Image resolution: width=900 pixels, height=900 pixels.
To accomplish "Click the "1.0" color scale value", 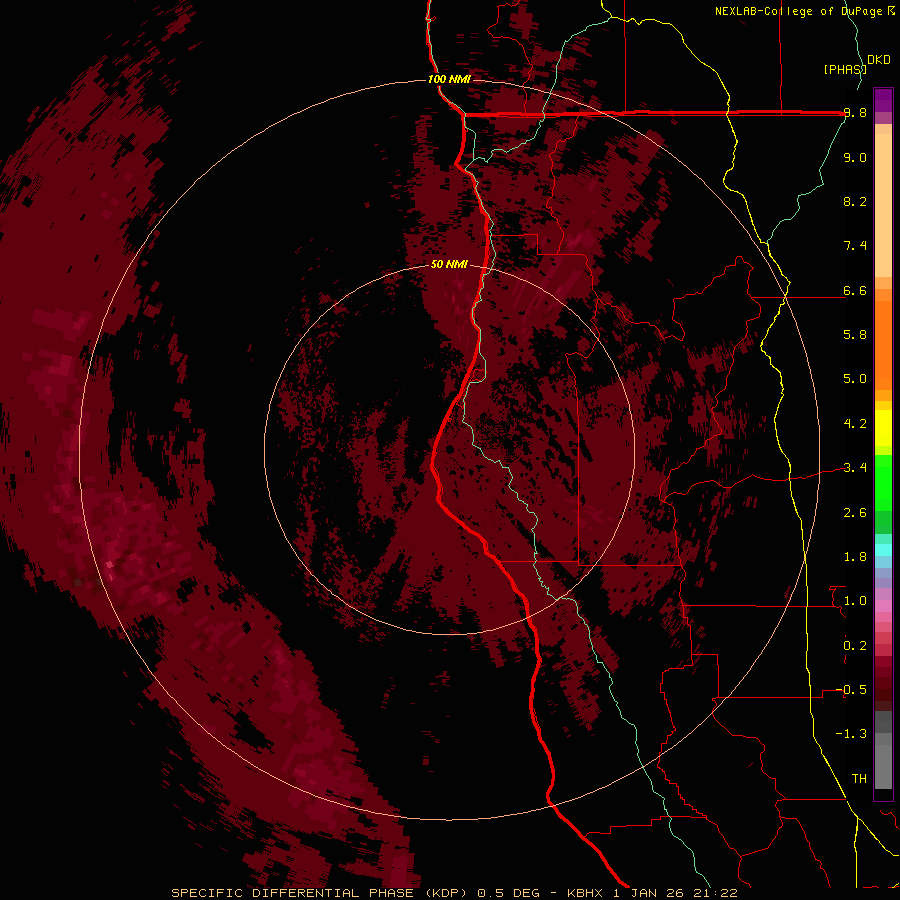I will pos(855,601).
